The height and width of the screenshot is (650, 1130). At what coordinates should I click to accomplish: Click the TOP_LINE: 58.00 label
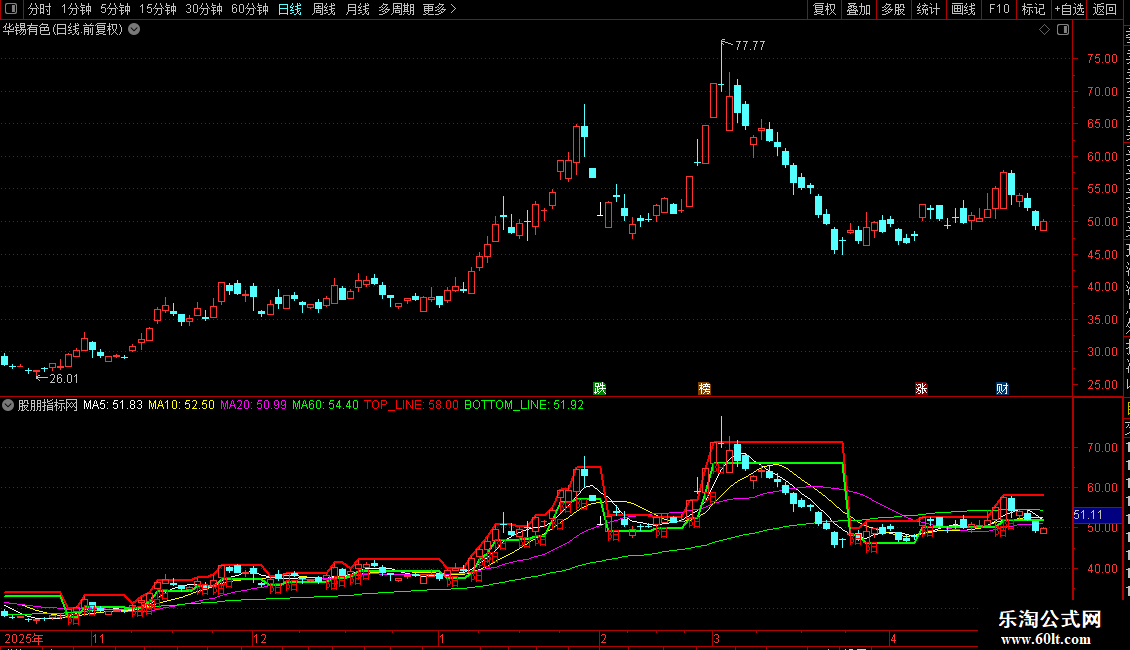tap(411, 405)
